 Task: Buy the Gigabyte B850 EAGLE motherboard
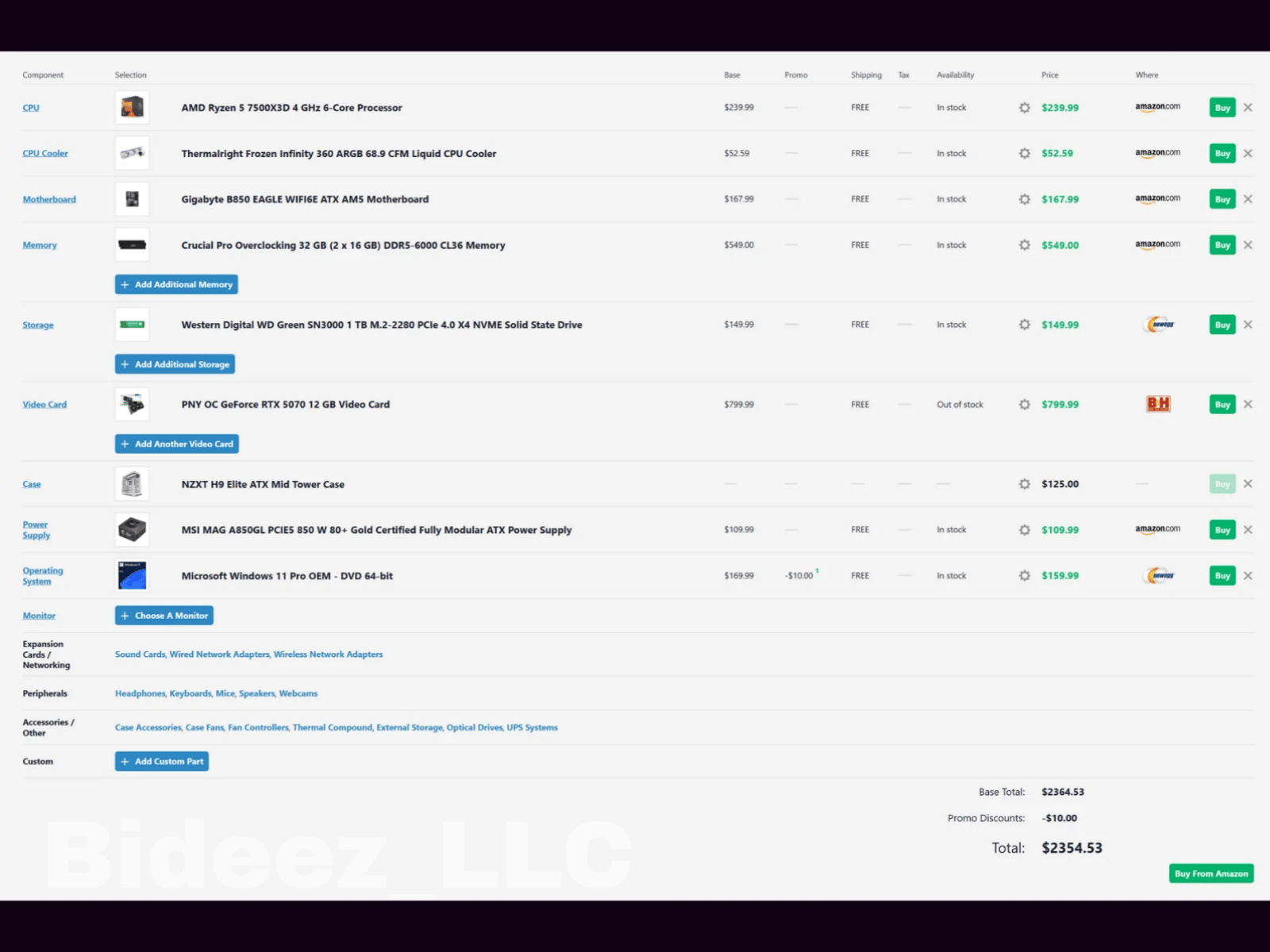click(x=1222, y=200)
